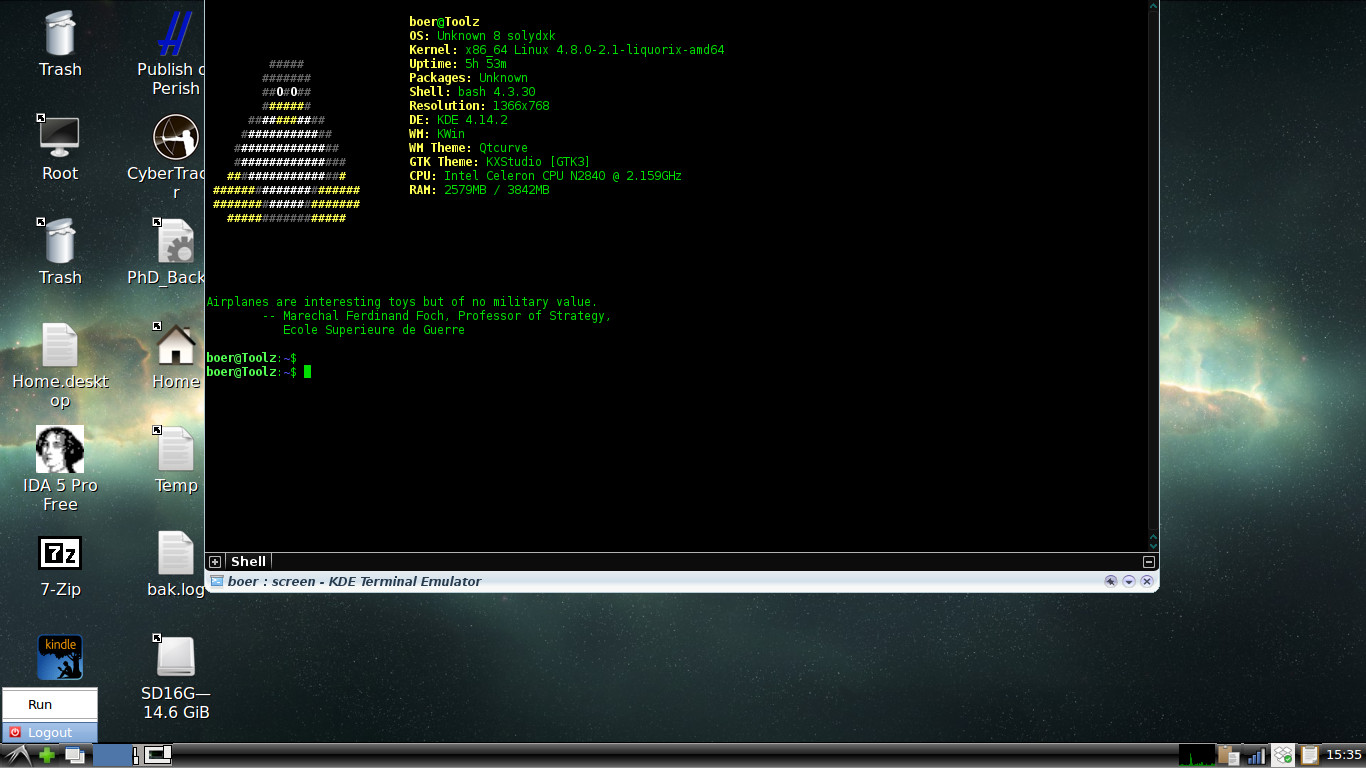
Task: Launch the 7-Zip desktop icon
Action: pyautogui.click(x=60, y=553)
